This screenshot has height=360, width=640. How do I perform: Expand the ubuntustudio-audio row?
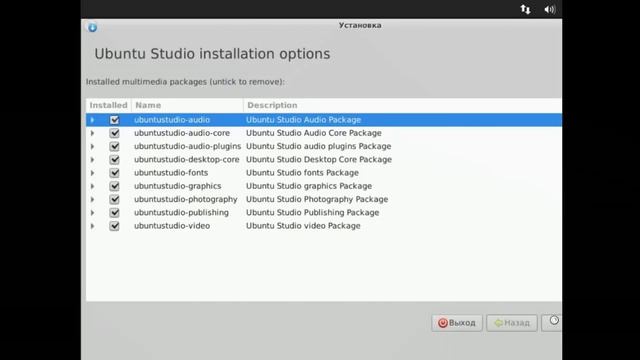pos(92,120)
